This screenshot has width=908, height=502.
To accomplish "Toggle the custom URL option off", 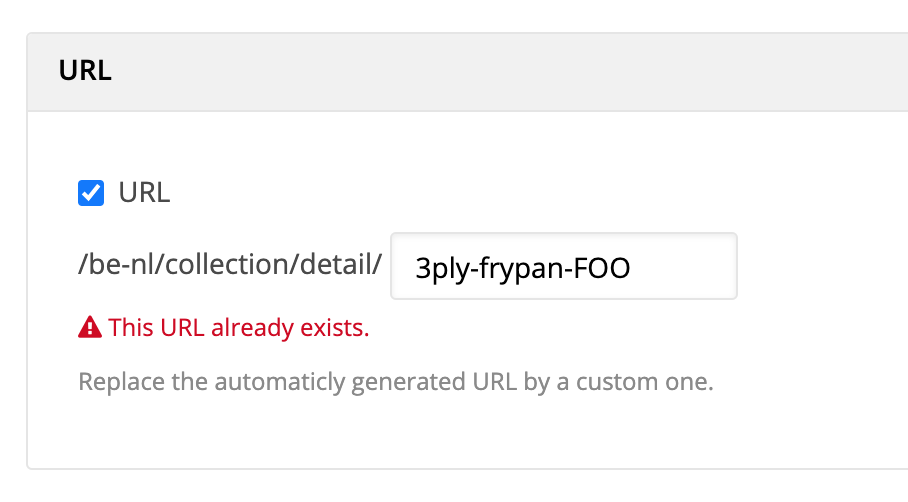I will (x=91, y=193).
